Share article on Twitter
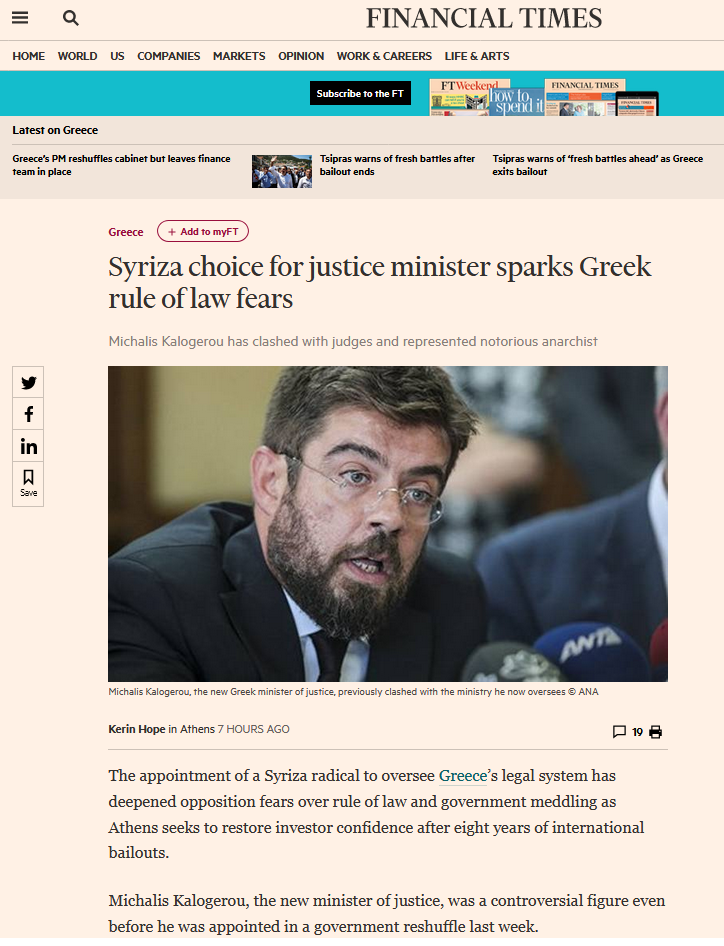Viewport: 724px width, 946px height. [28, 382]
